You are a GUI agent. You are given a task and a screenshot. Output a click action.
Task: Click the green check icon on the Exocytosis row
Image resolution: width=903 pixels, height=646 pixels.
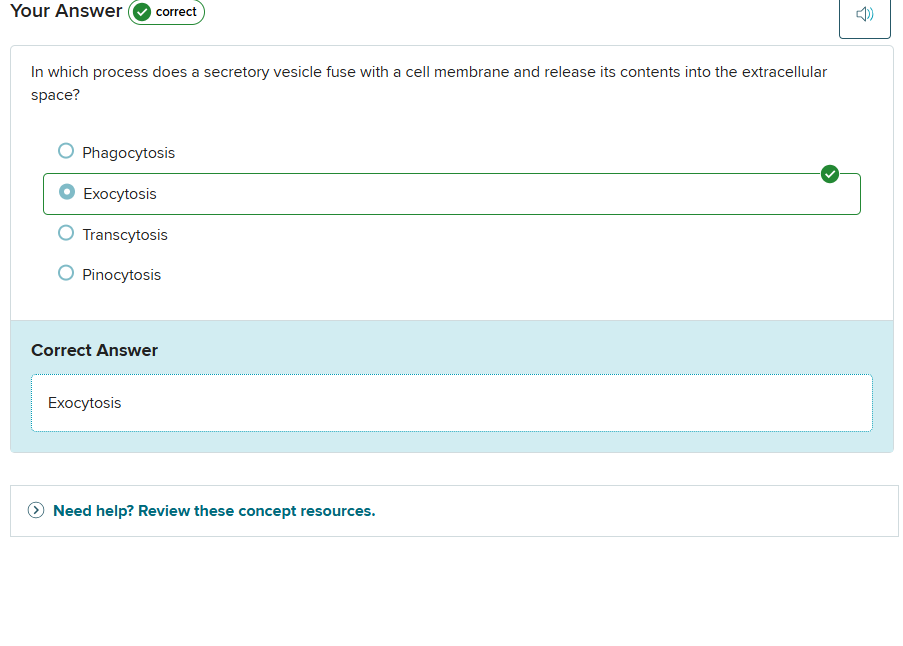click(x=829, y=174)
